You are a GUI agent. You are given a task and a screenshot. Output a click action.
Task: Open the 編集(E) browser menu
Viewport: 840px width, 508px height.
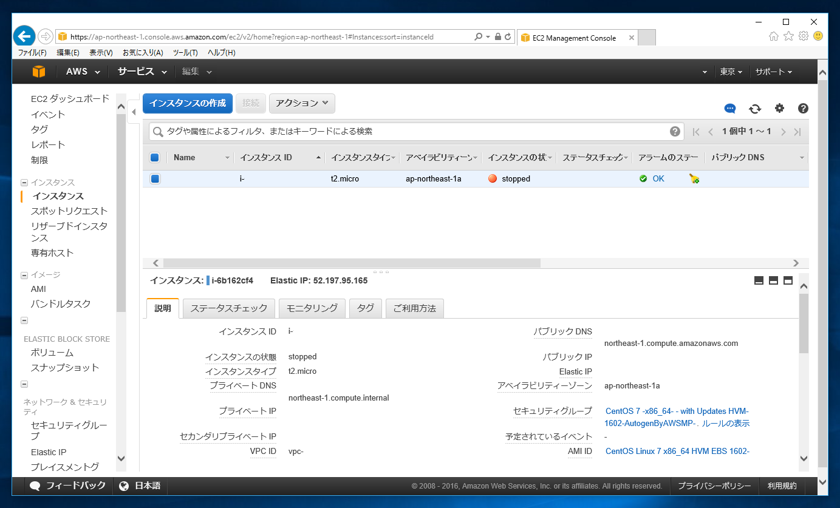coord(68,53)
